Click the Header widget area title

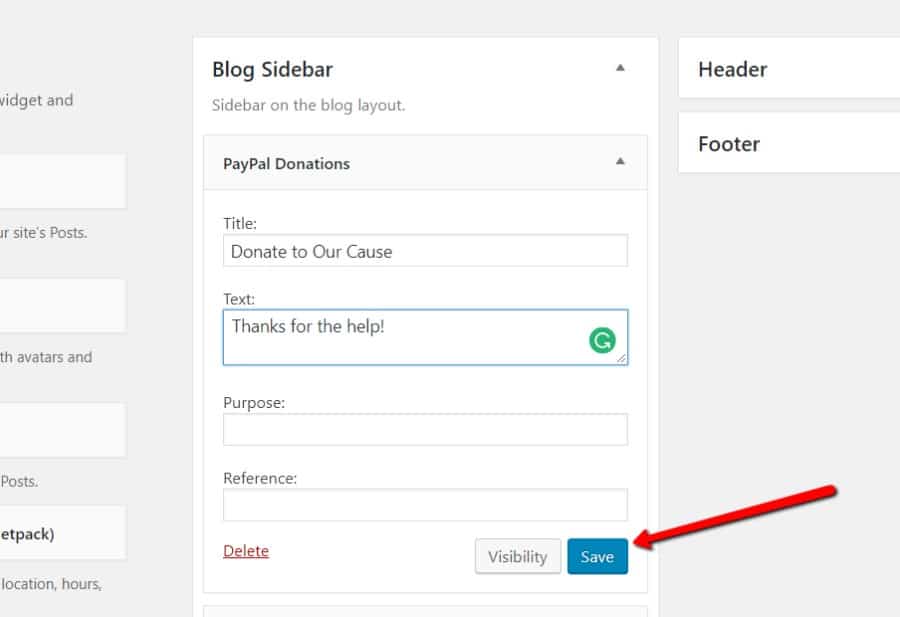click(733, 69)
